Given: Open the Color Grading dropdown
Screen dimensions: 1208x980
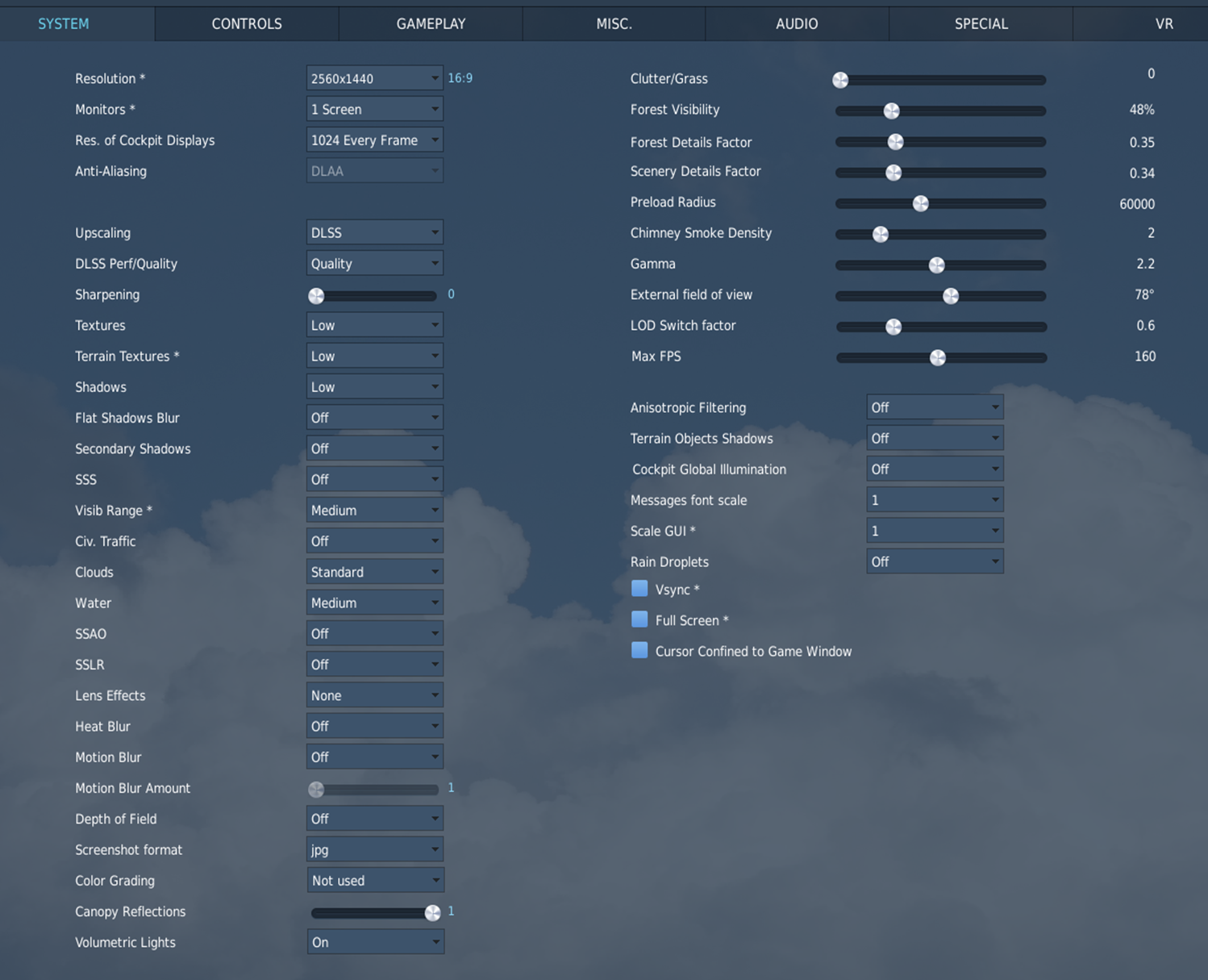Looking at the screenshot, I should pyautogui.click(x=375, y=880).
